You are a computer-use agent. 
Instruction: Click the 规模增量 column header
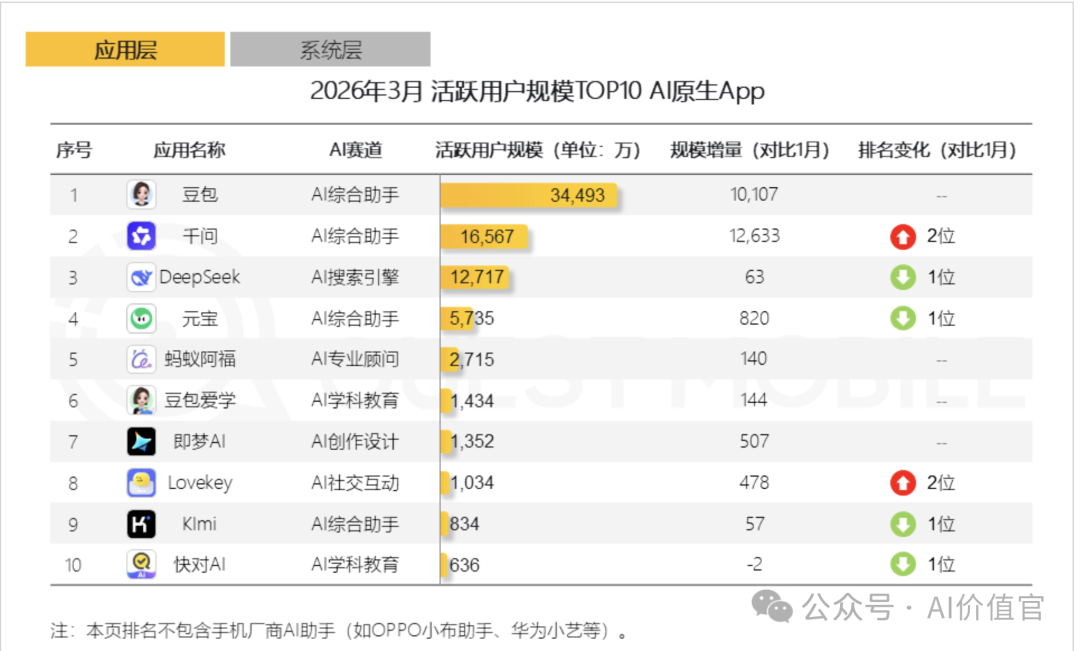coord(750,149)
